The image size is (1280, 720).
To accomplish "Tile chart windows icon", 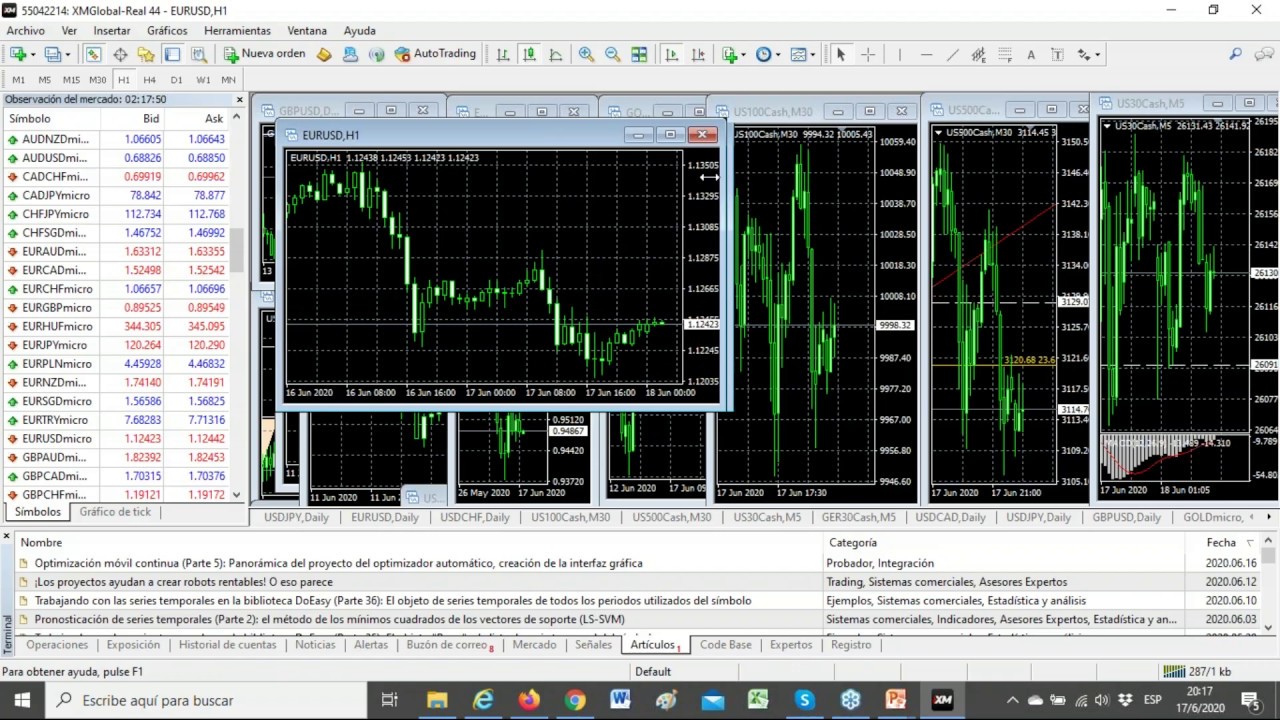I will [639, 55].
